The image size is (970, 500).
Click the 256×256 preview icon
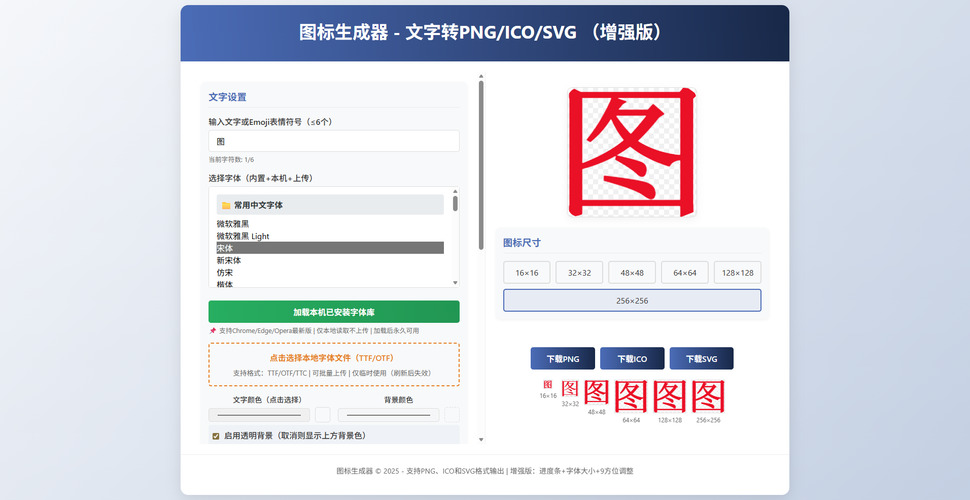pos(708,397)
